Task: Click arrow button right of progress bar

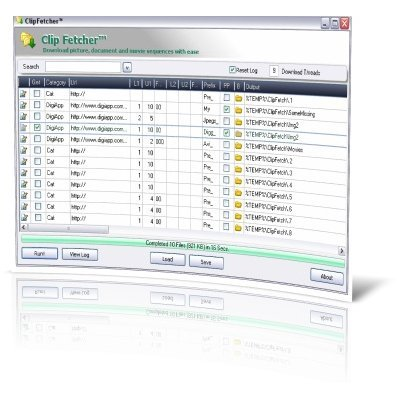Action: (x=341, y=251)
